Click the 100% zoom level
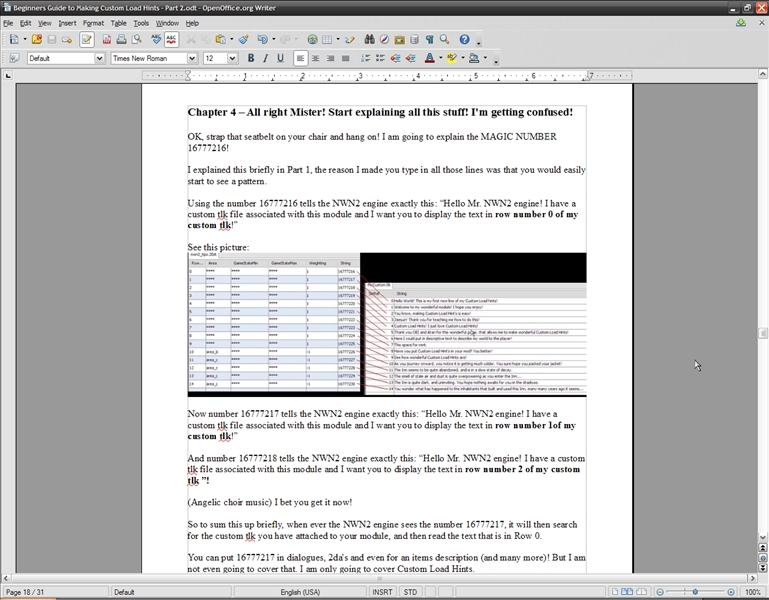The height and width of the screenshot is (600, 769). click(x=753, y=592)
